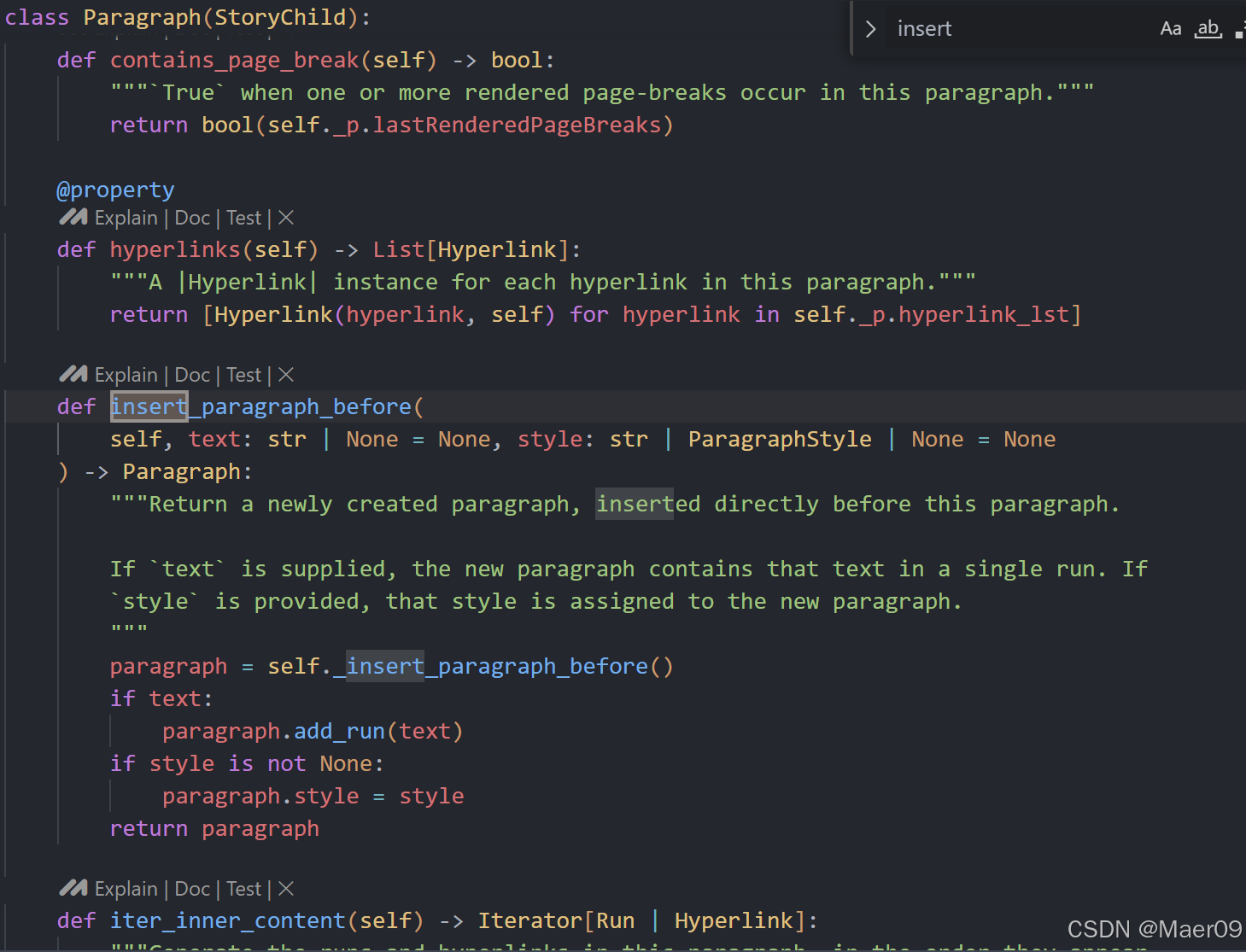Click Test above def hyperlinks

244,219
